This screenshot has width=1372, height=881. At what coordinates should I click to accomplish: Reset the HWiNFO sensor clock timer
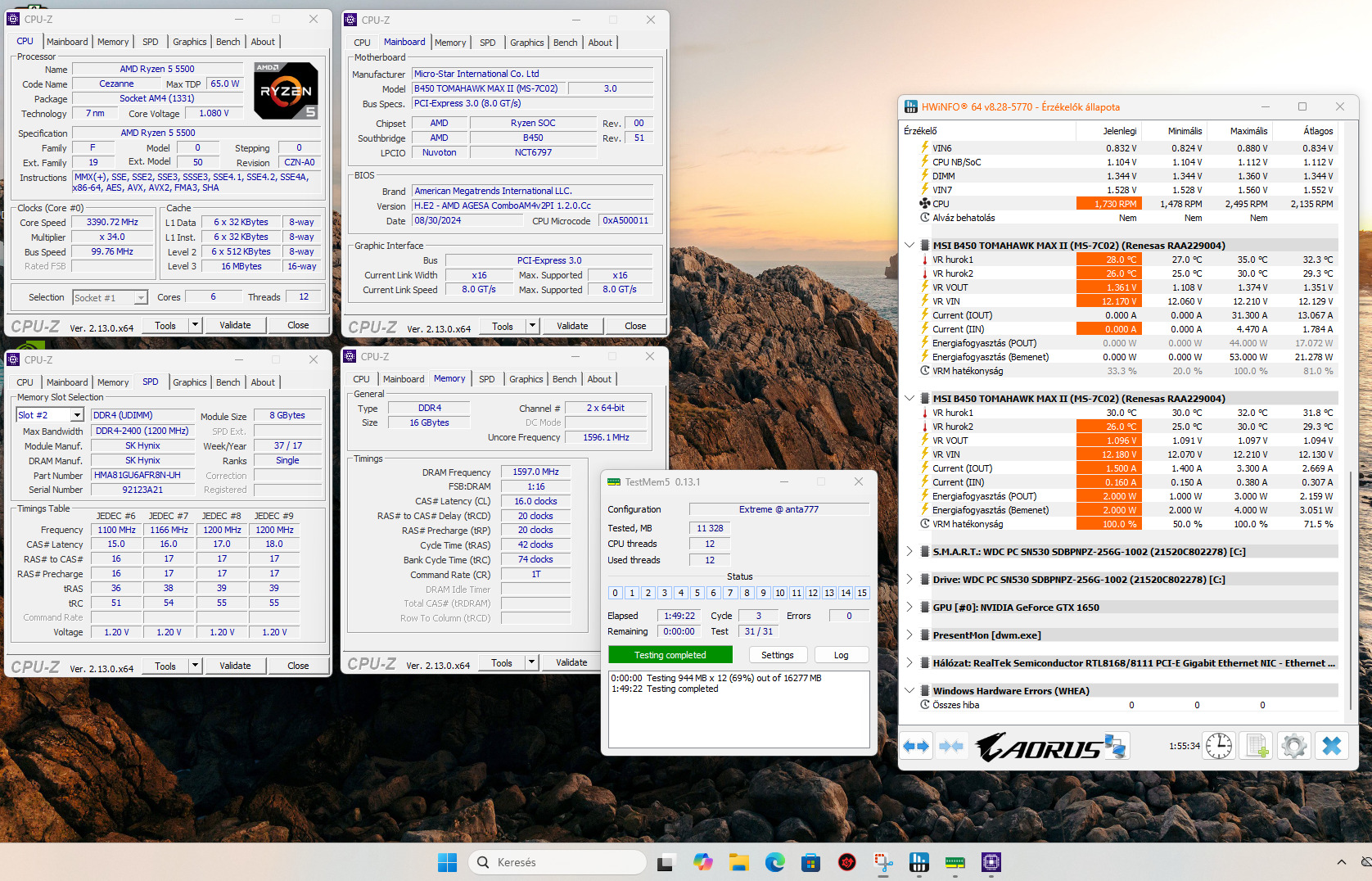pyautogui.click(x=1218, y=746)
